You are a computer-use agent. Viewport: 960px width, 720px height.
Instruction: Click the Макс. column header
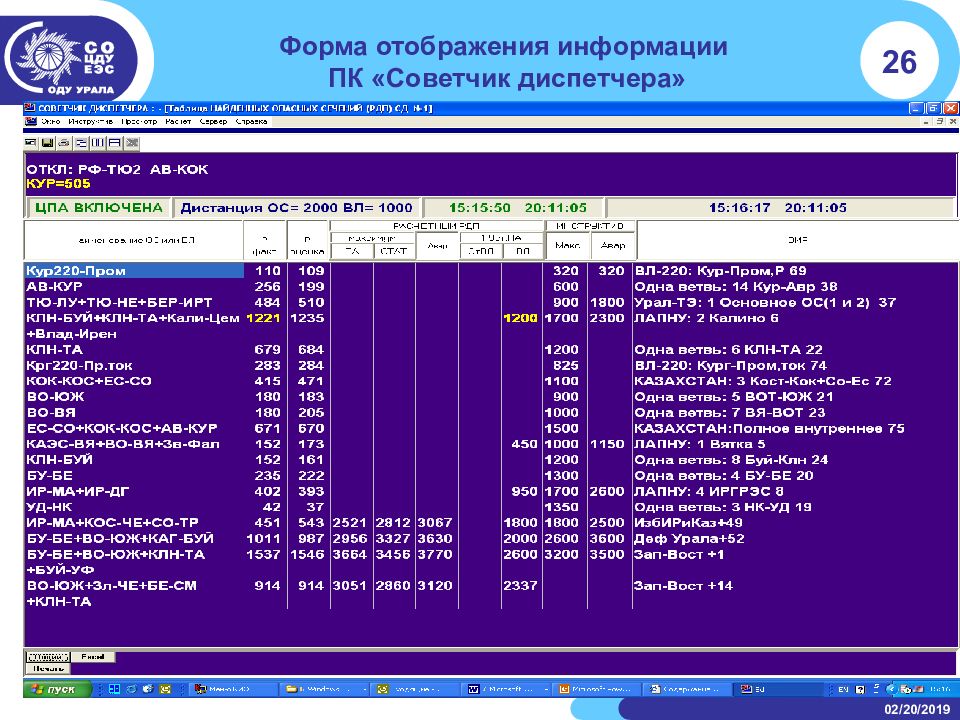(x=568, y=245)
